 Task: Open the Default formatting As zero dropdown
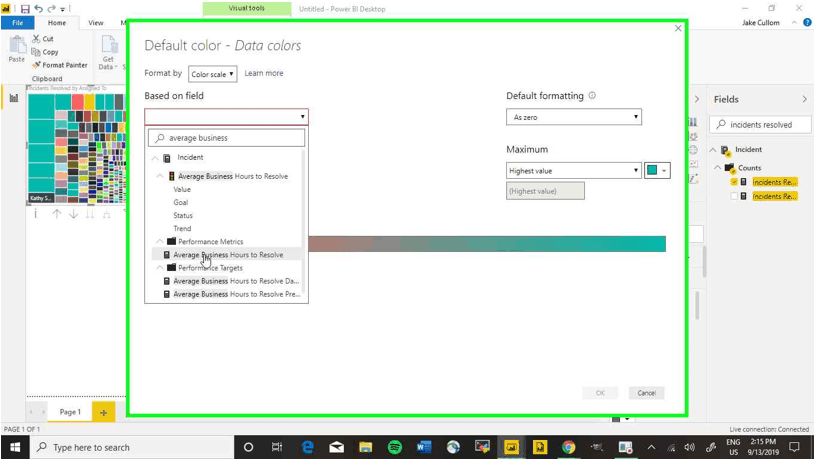pos(573,117)
